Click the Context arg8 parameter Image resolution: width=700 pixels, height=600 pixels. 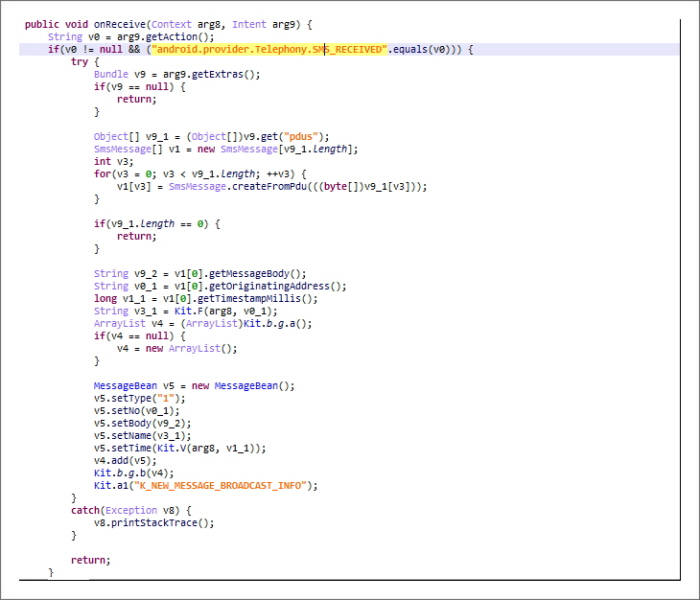point(186,25)
